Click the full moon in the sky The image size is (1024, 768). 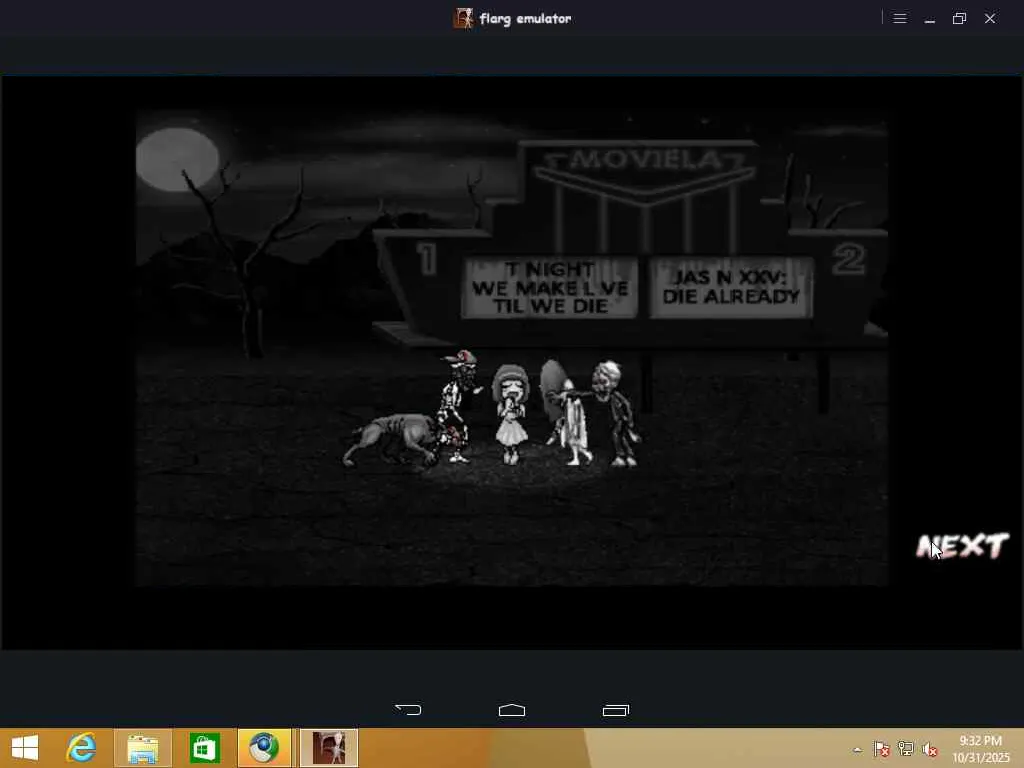pos(177,159)
